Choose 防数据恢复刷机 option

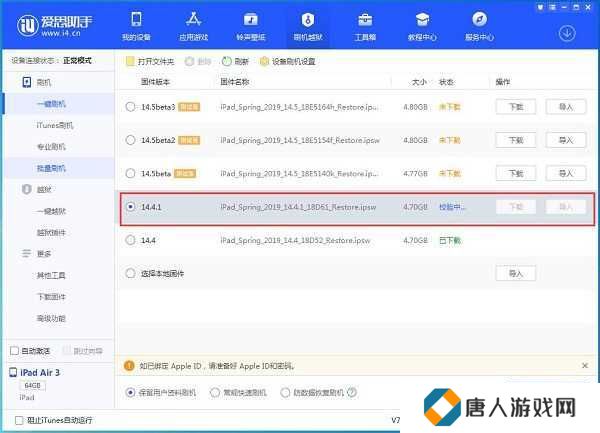(285, 392)
